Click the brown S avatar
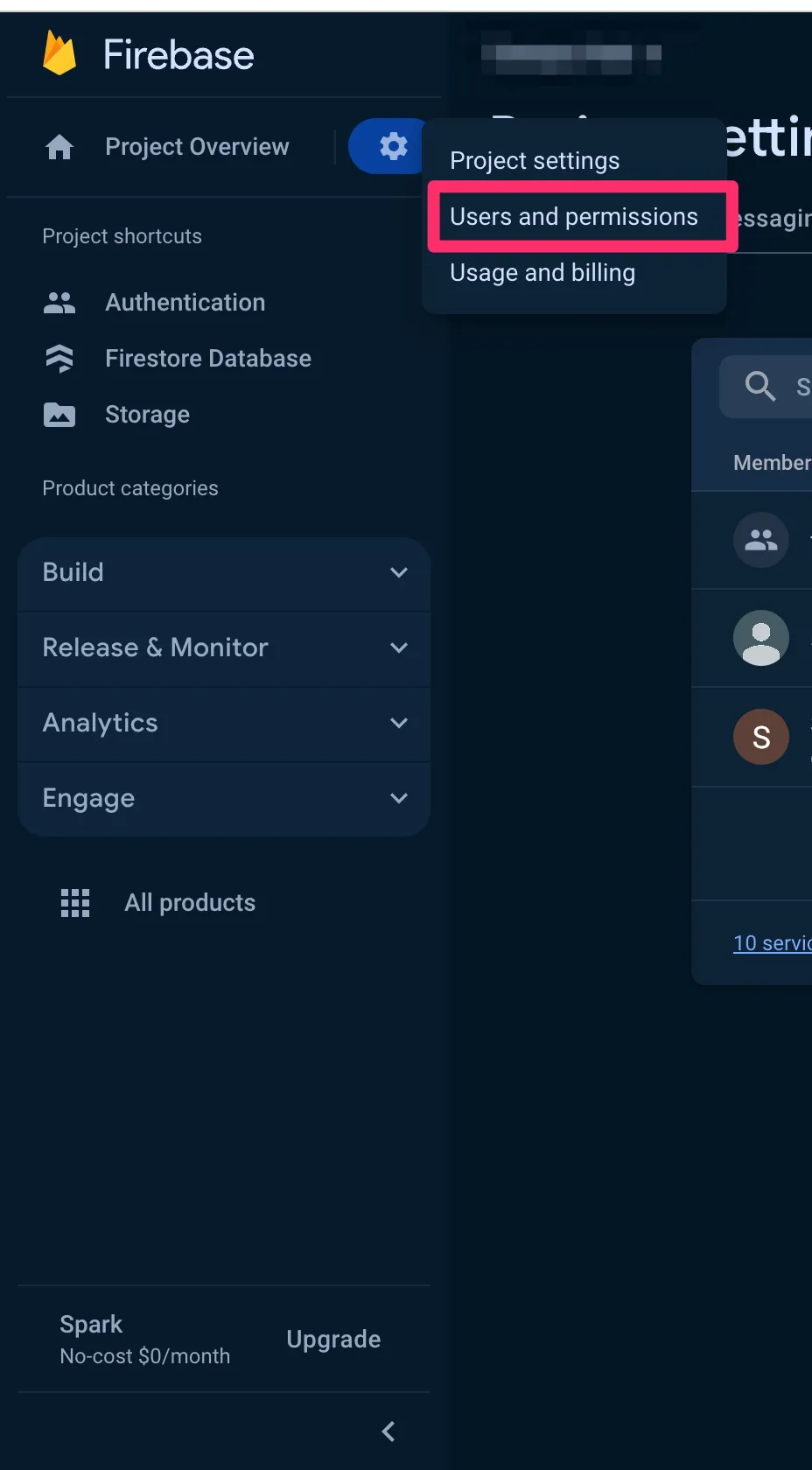The width and height of the screenshot is (812, 1470). 761,737
